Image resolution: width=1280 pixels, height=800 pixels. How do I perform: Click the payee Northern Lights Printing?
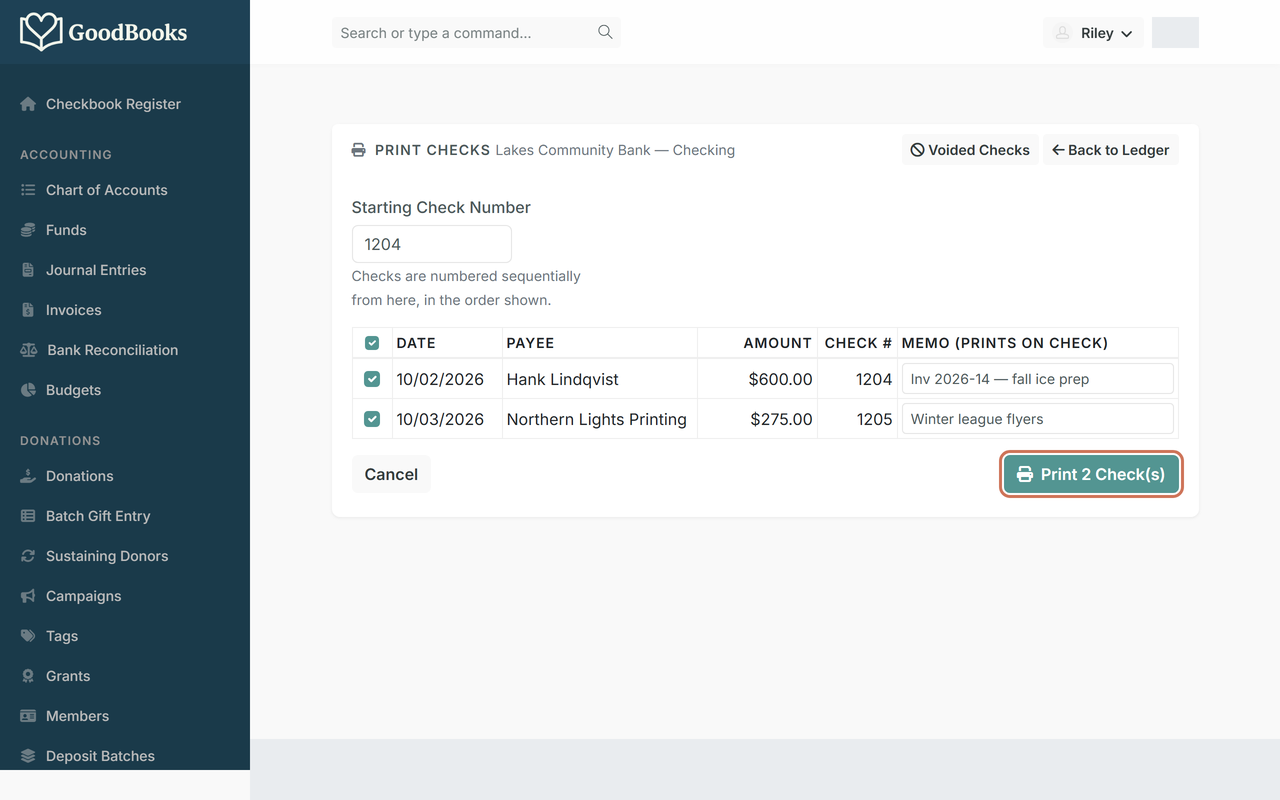[596, 419]
